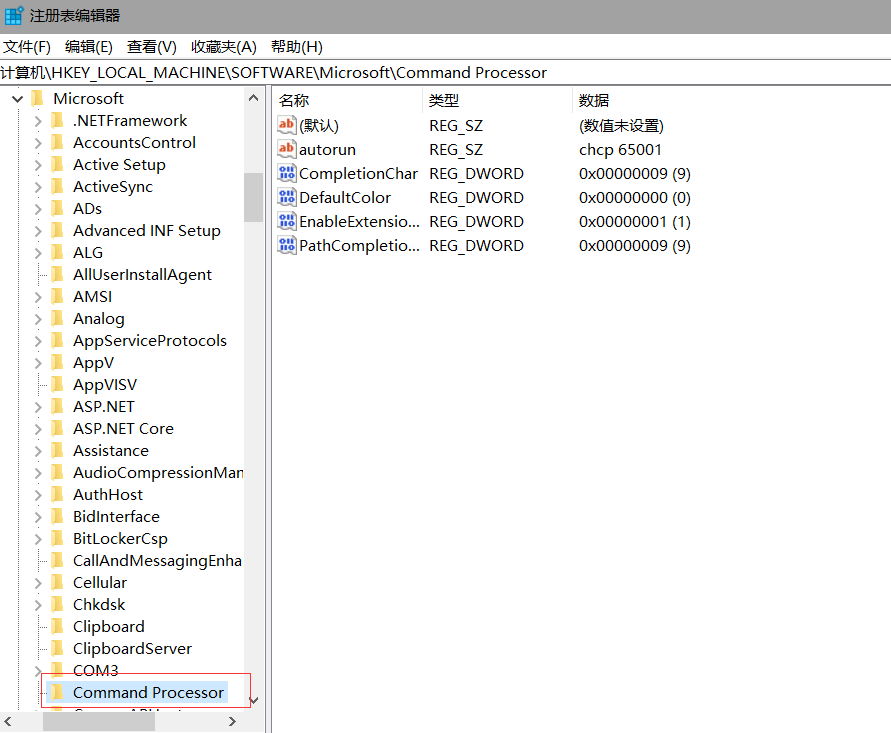Click the 'chcp 65001' data cell
This screenshot has height=733, width=891.
click(x=620, y=149)
